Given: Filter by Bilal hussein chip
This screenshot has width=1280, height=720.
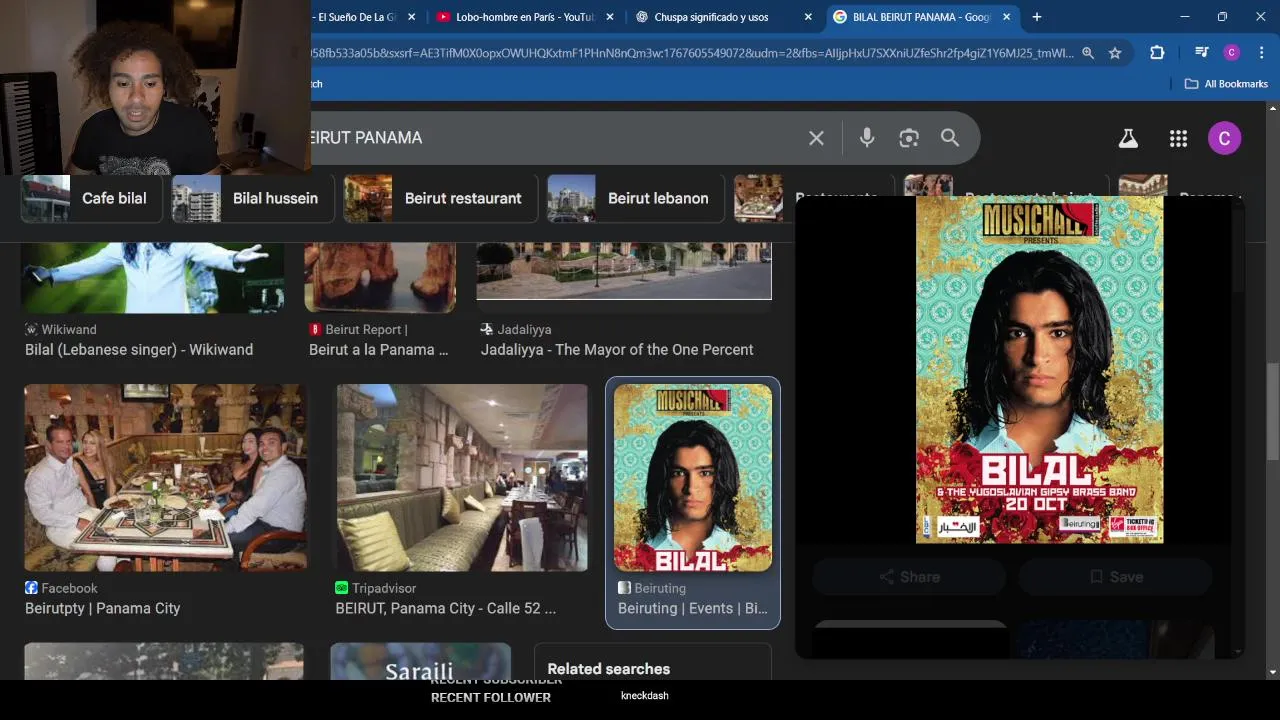Looking at the screenshot, I should (x=252, y=198).
